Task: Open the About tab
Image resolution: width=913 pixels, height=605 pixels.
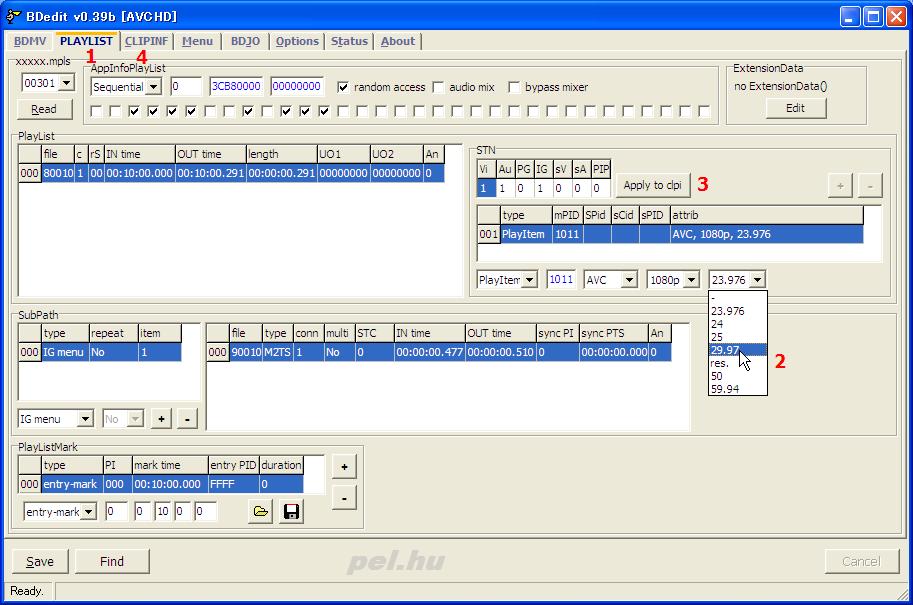Action: point(398,41)
